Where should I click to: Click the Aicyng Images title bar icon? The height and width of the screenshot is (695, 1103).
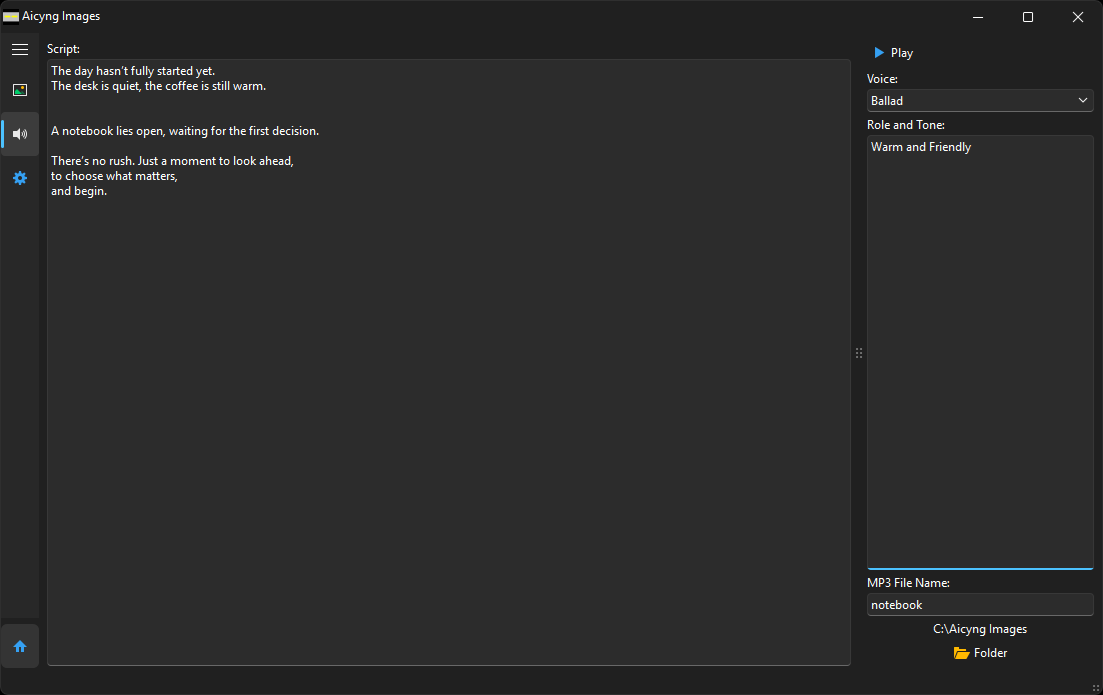[11, 16]
